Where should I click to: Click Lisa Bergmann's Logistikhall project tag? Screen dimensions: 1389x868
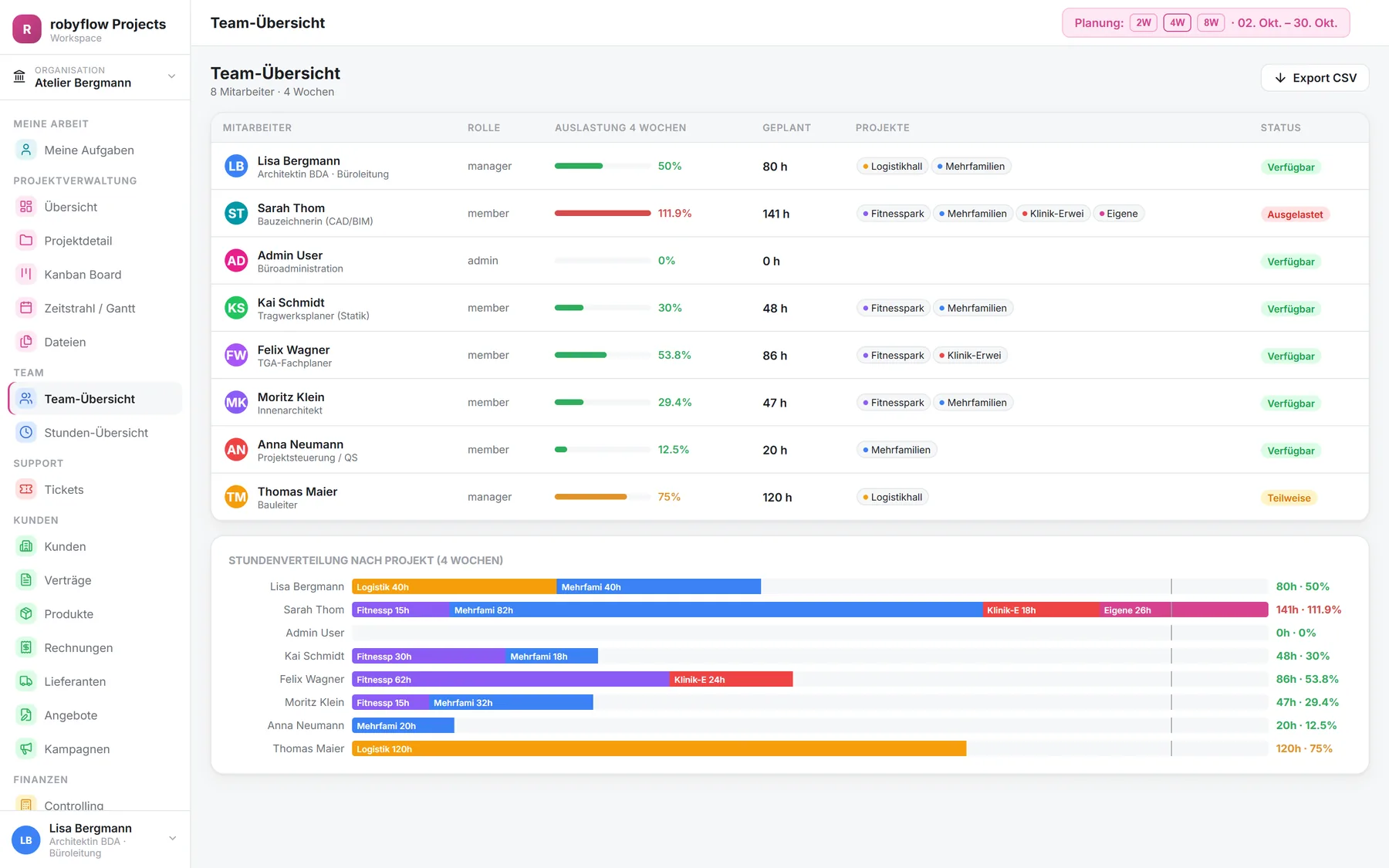892,167
